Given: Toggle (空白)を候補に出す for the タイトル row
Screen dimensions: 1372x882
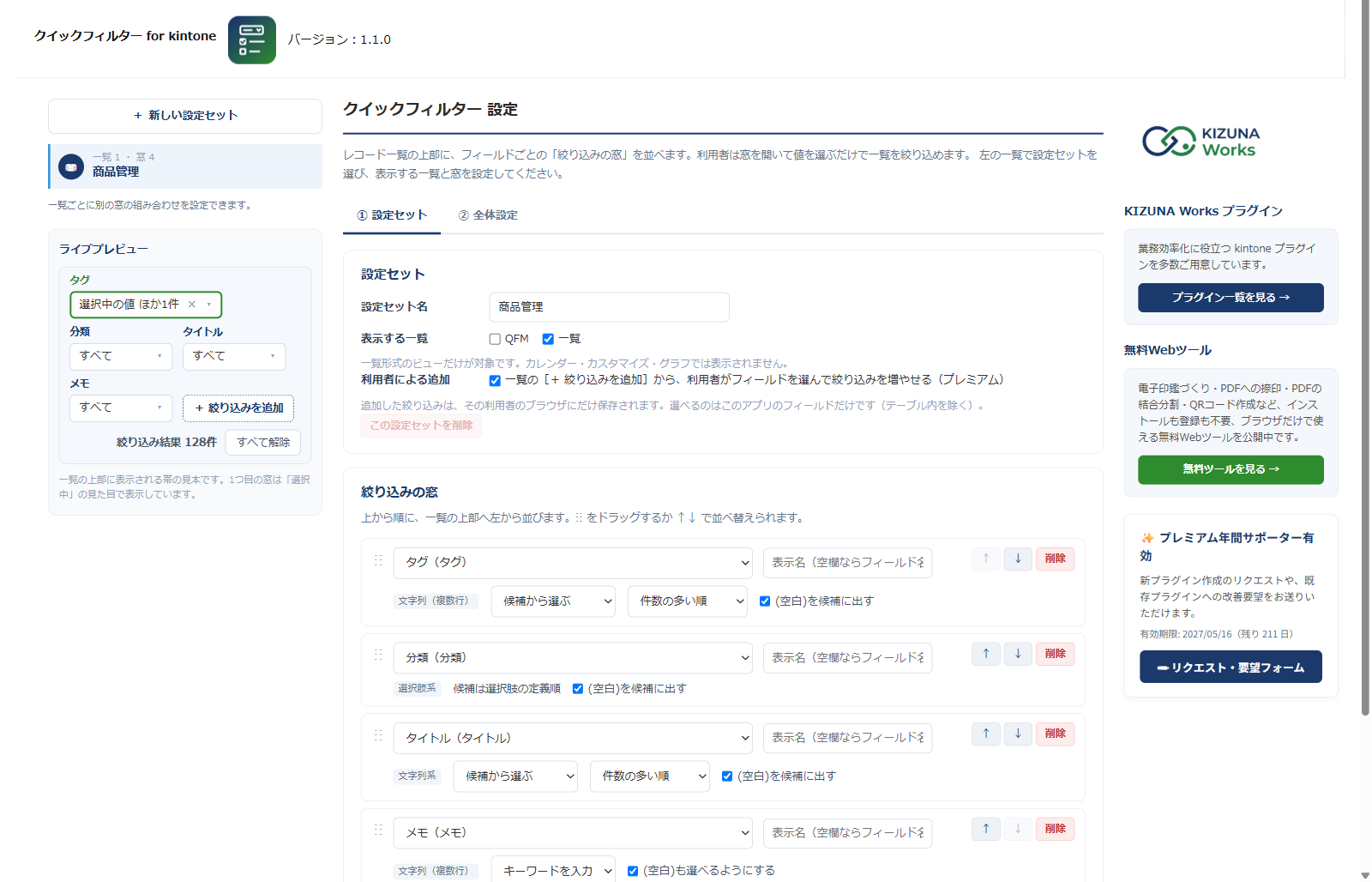Looking at the screenshot, I should tap(727, 776).
